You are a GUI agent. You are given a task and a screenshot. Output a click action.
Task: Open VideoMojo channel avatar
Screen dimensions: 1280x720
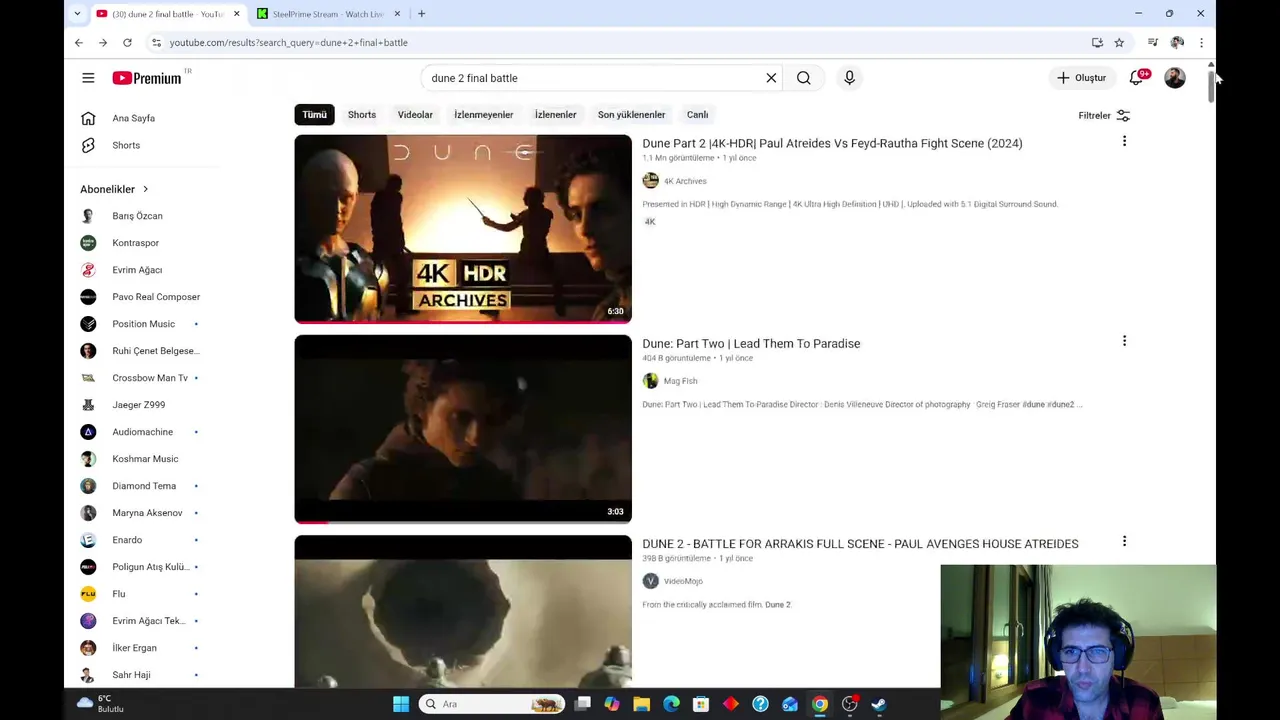[x=650, y=581]
